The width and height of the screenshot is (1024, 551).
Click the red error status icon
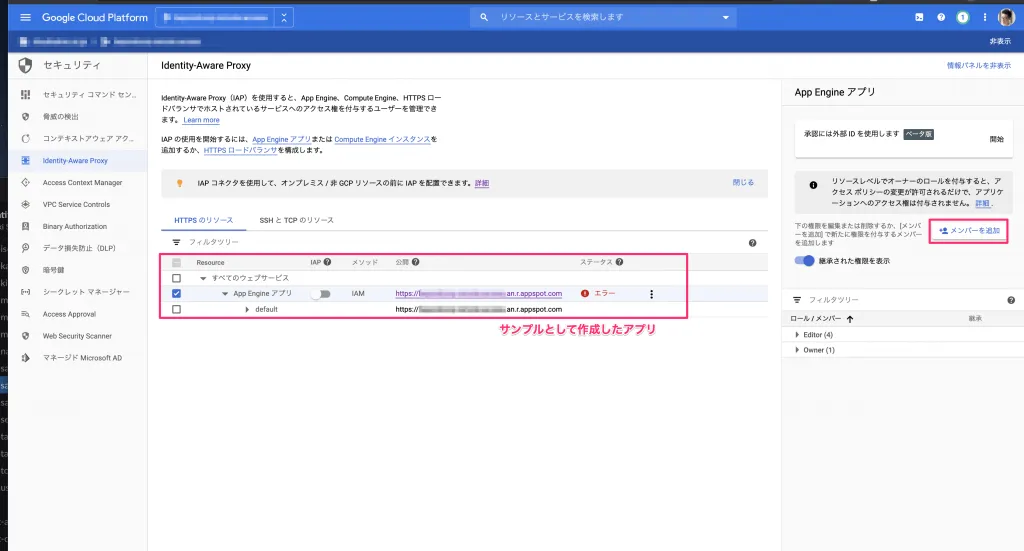585,294
